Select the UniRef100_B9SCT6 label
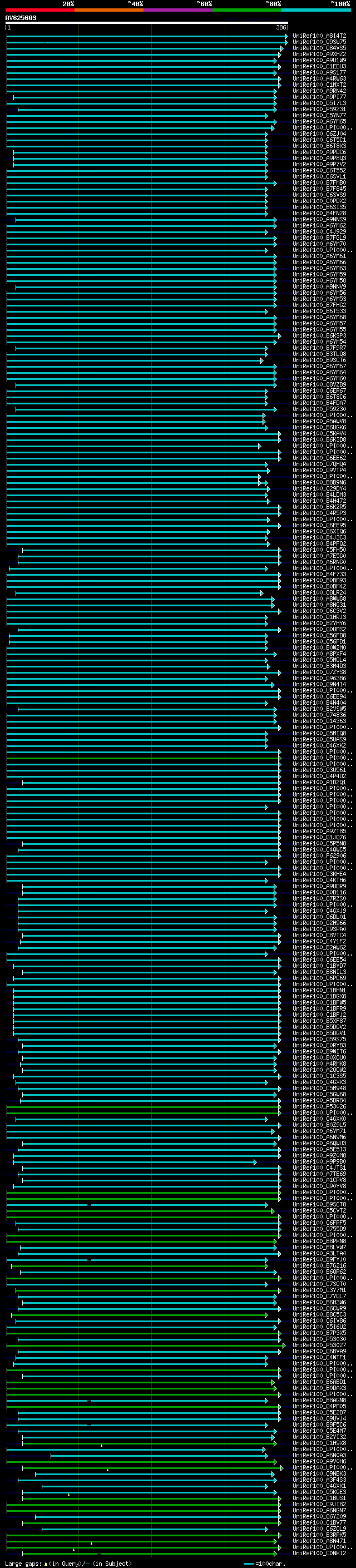The height and width of the screenshot is (1568, 356). pyautogui.click(x=319, y=360)
